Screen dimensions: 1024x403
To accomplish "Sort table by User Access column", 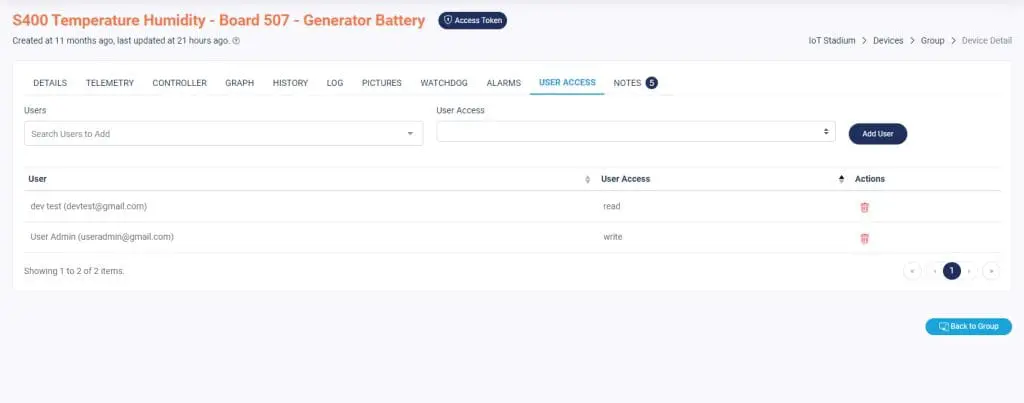I will click(x=841, y=179).
